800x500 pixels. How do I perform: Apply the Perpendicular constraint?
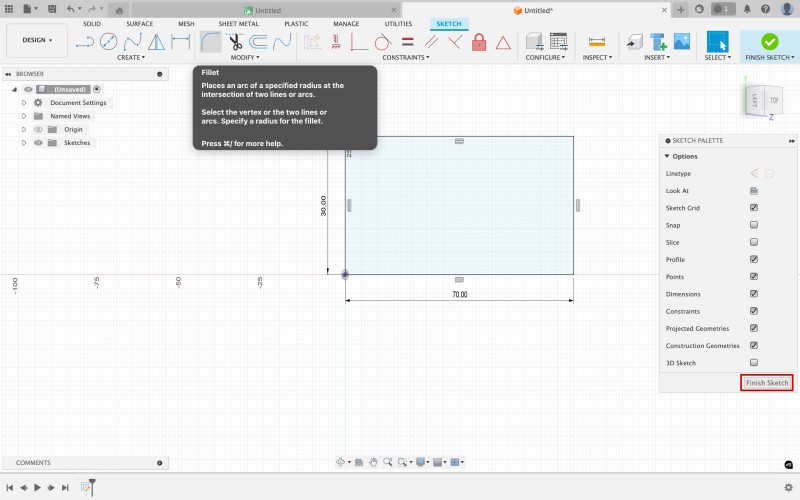click(455, 42)
